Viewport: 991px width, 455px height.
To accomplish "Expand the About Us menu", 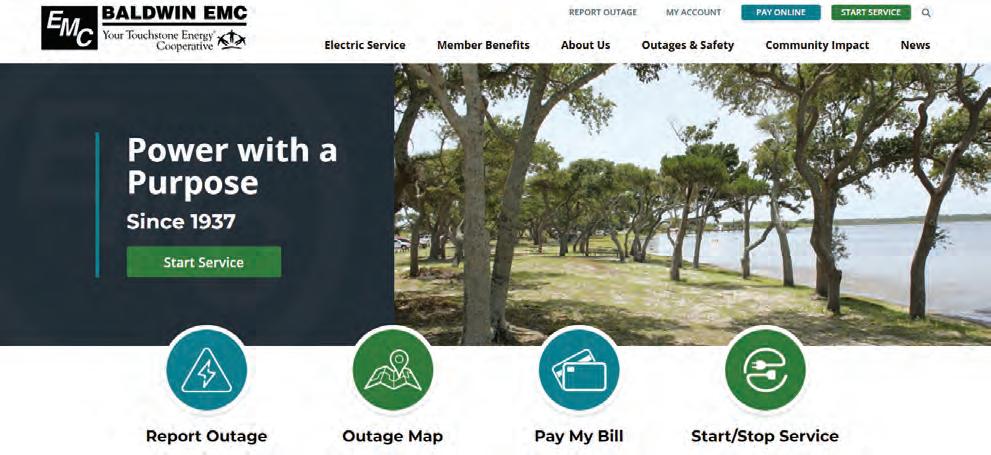I will [x=585, y=45].
